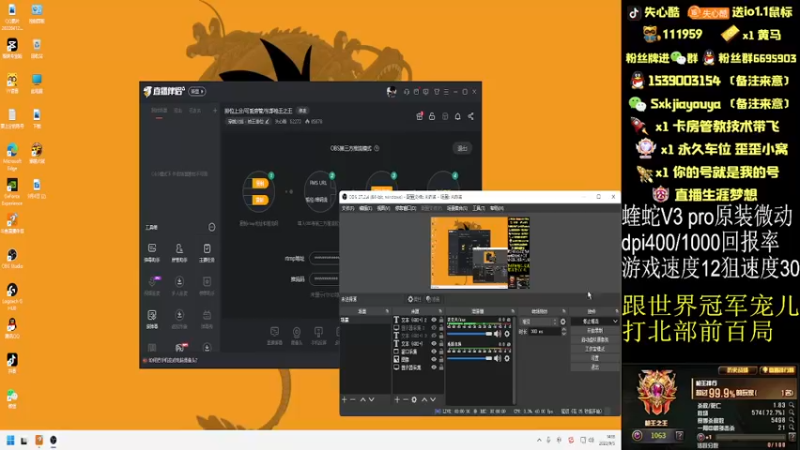
Task: Open the GeForce Experience desktop shortcut
Action: tap(12, 191)
